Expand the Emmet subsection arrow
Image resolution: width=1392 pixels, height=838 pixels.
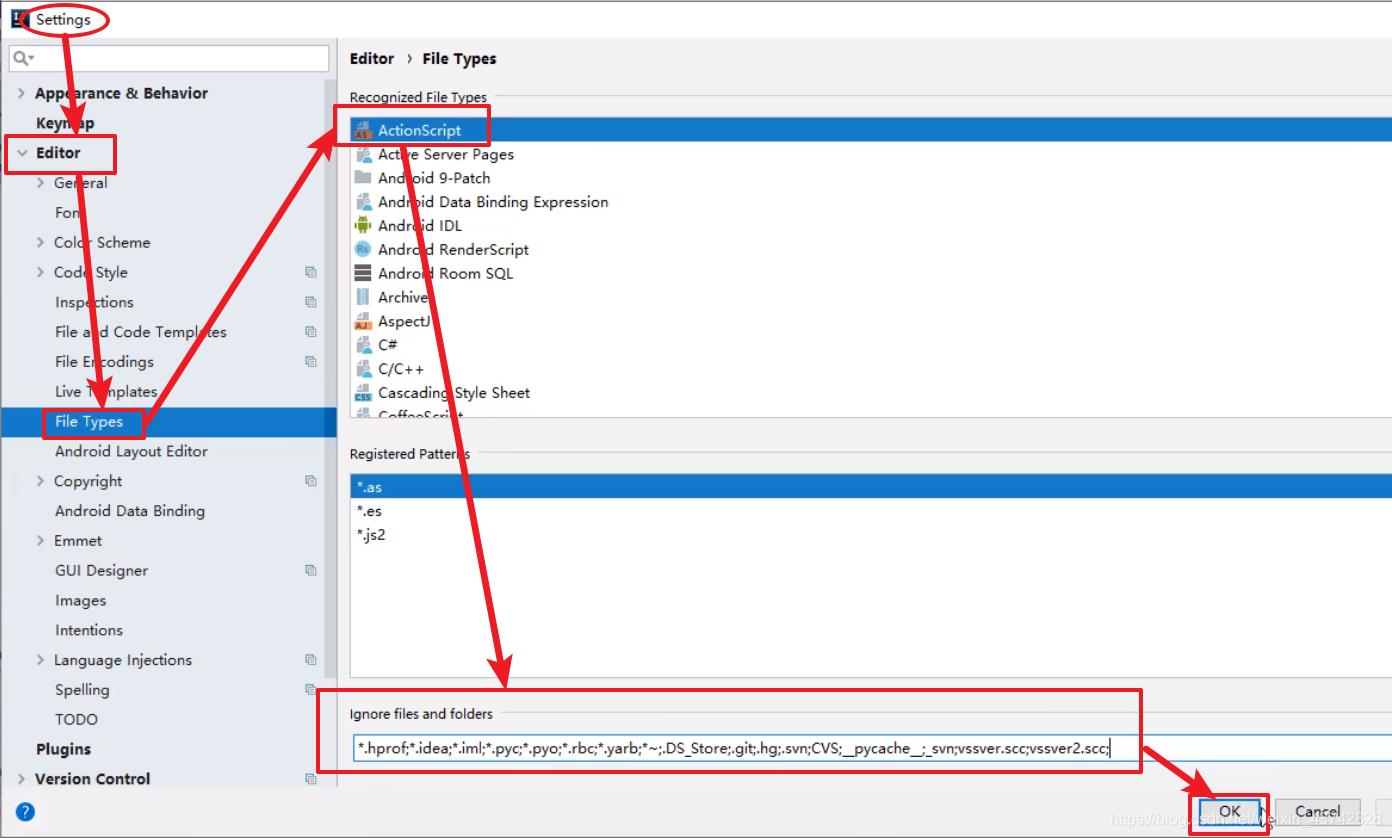point(41,541)
